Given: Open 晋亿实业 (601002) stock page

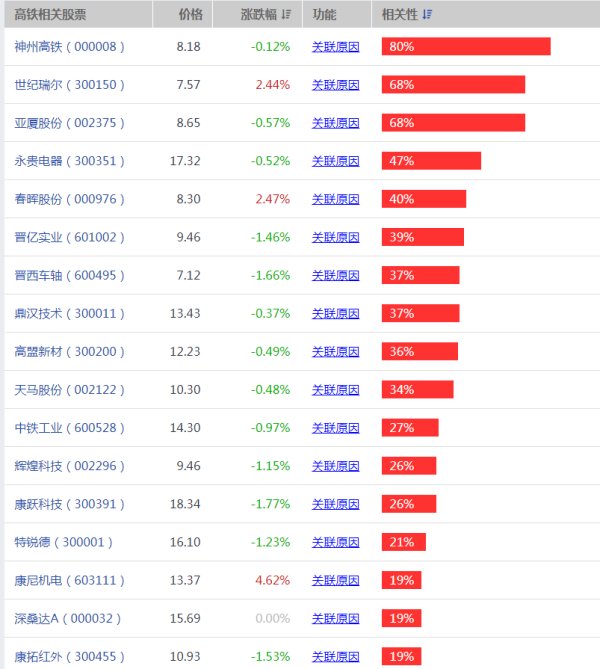Looking at the screenshot, I should pos(69,237).
